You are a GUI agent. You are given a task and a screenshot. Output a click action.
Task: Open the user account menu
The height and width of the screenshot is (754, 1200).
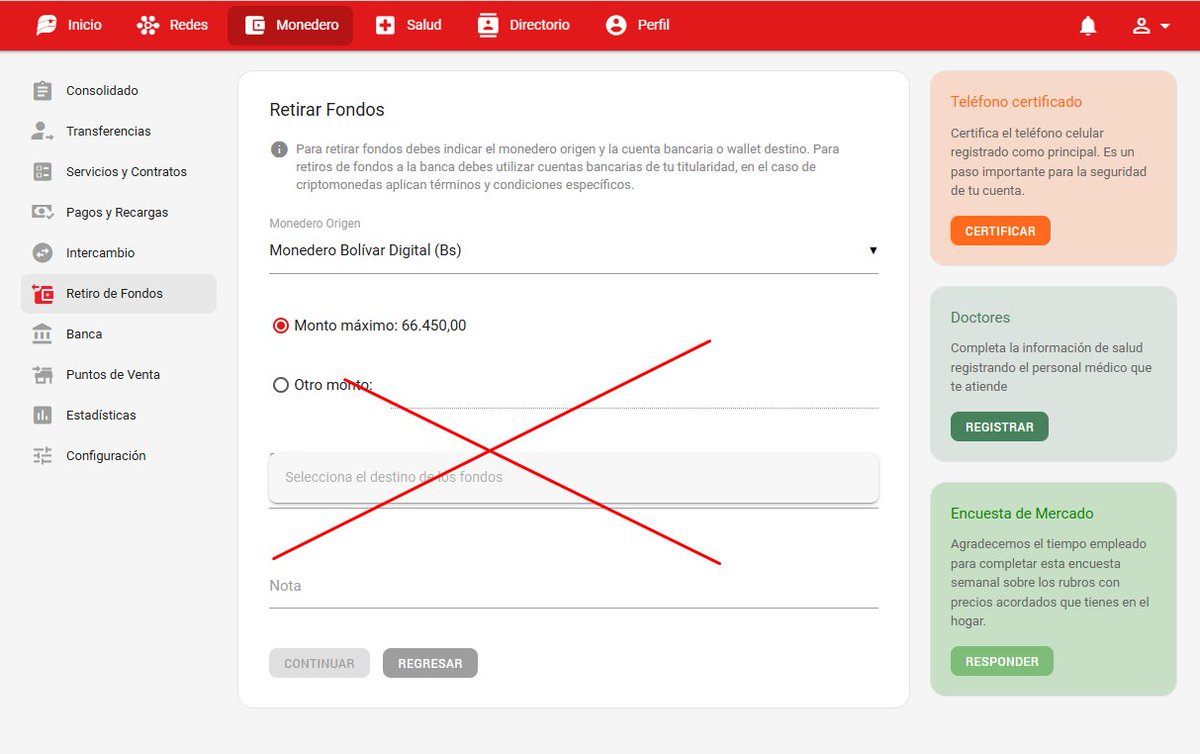1151,26
